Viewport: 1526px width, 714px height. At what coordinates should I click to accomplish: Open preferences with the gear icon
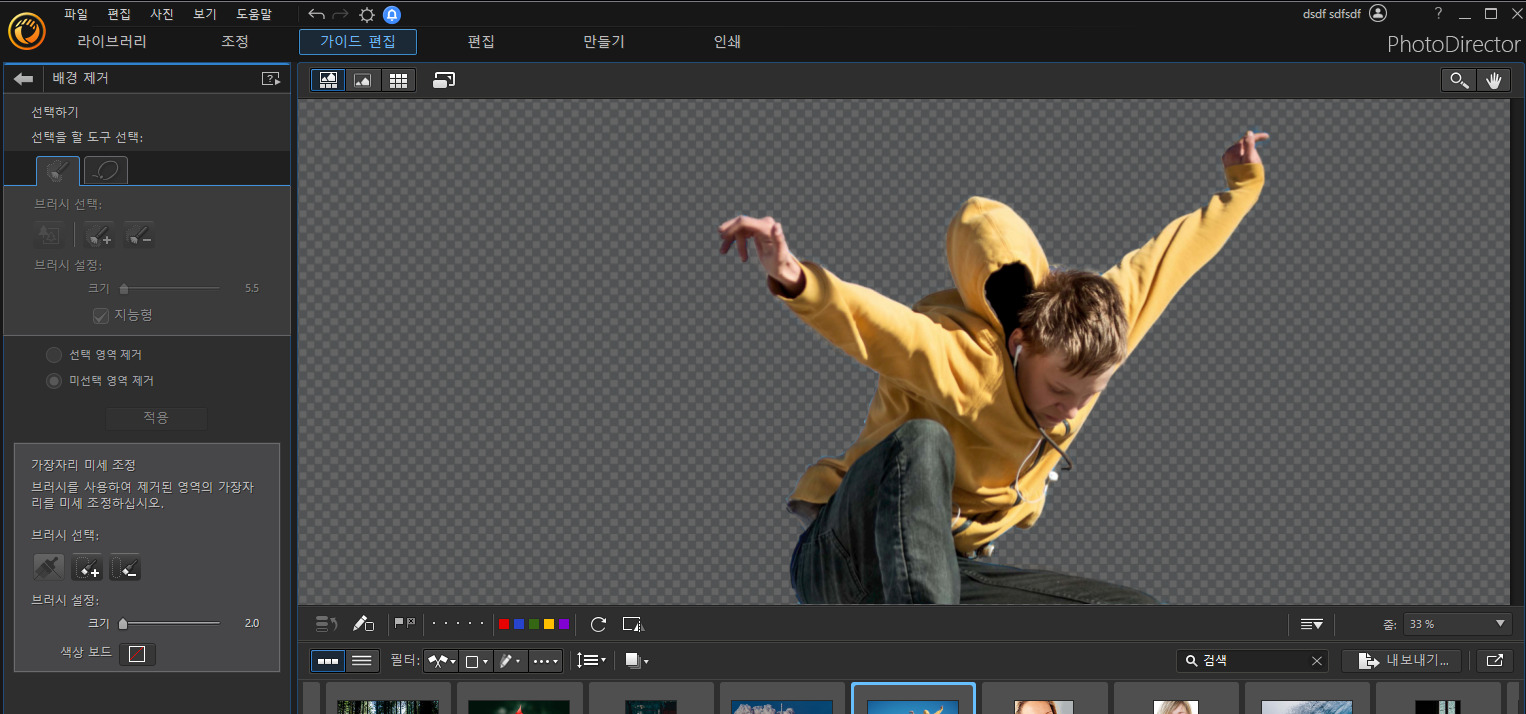367,14
